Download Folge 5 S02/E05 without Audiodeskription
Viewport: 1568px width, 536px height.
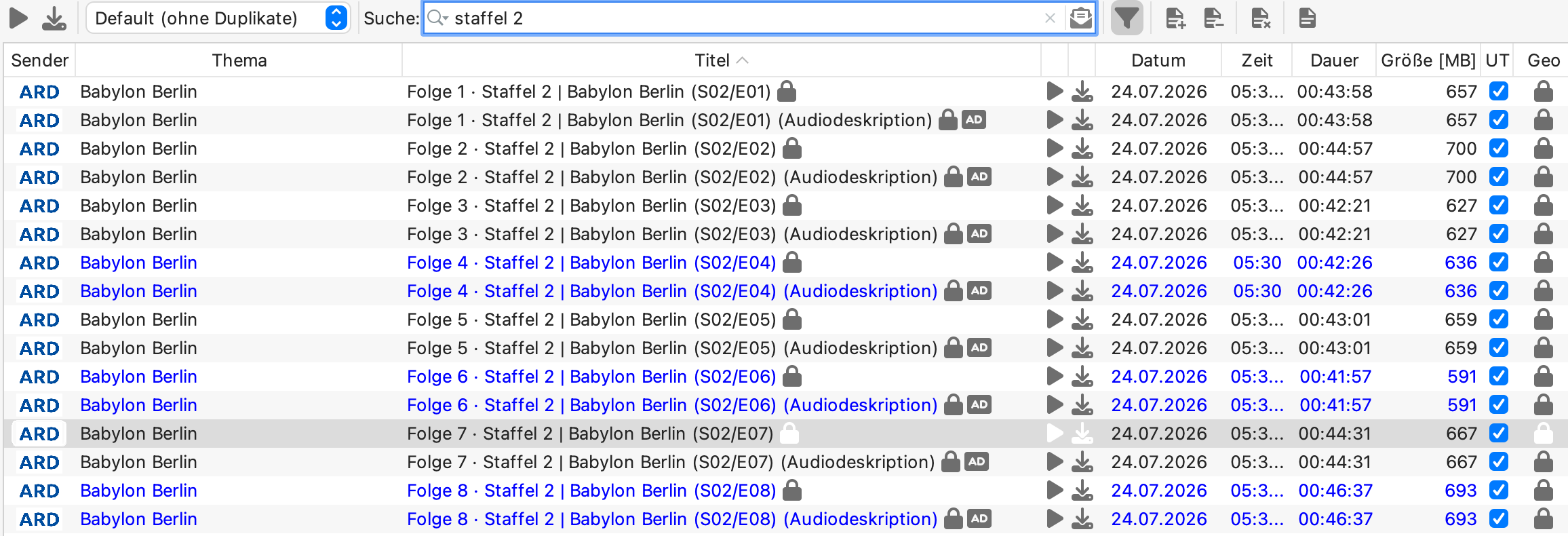click(1082, 319)
